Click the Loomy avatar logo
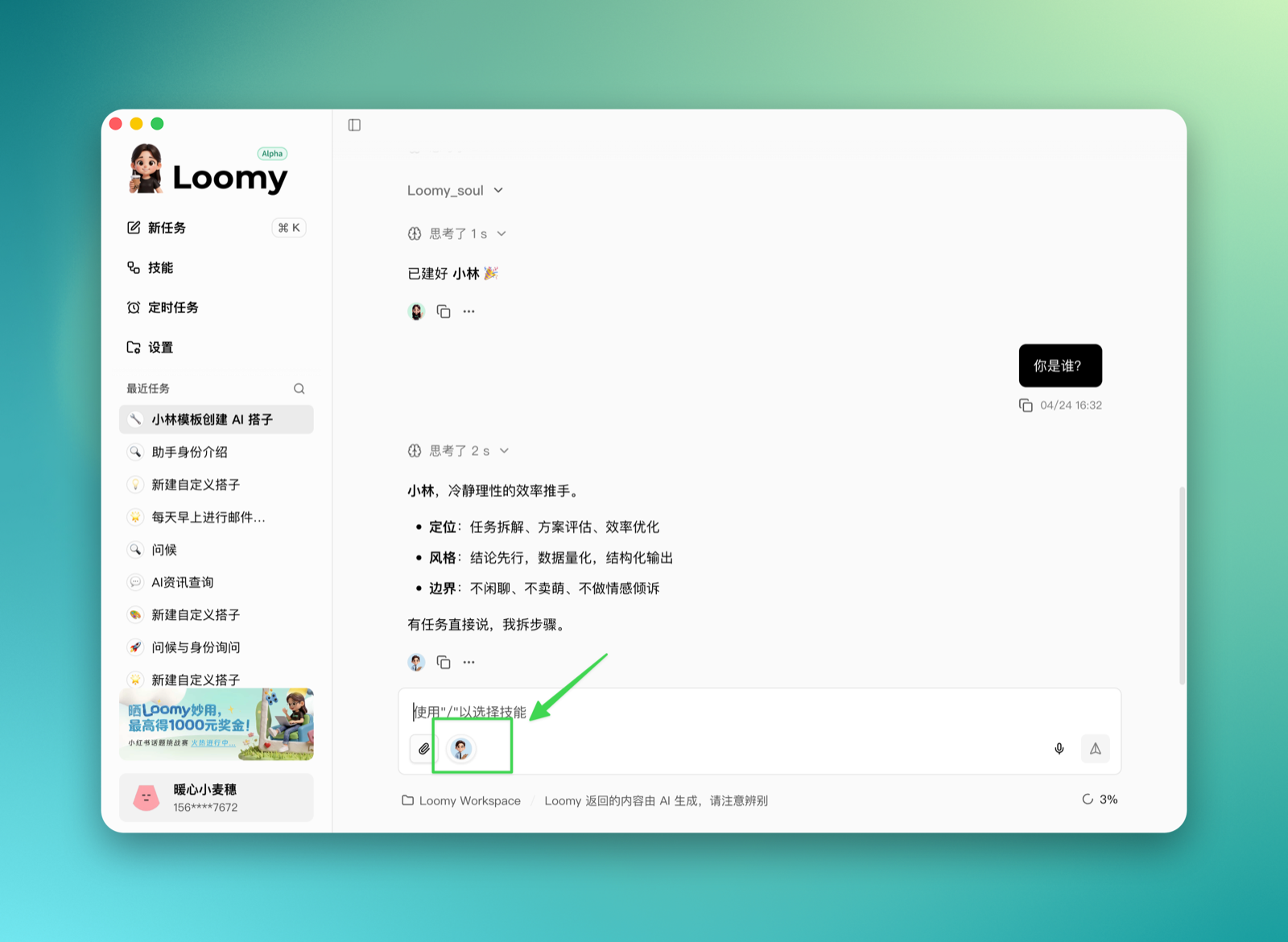Image resolution: width=1288 pixels, height=942 pixels. 146,169
